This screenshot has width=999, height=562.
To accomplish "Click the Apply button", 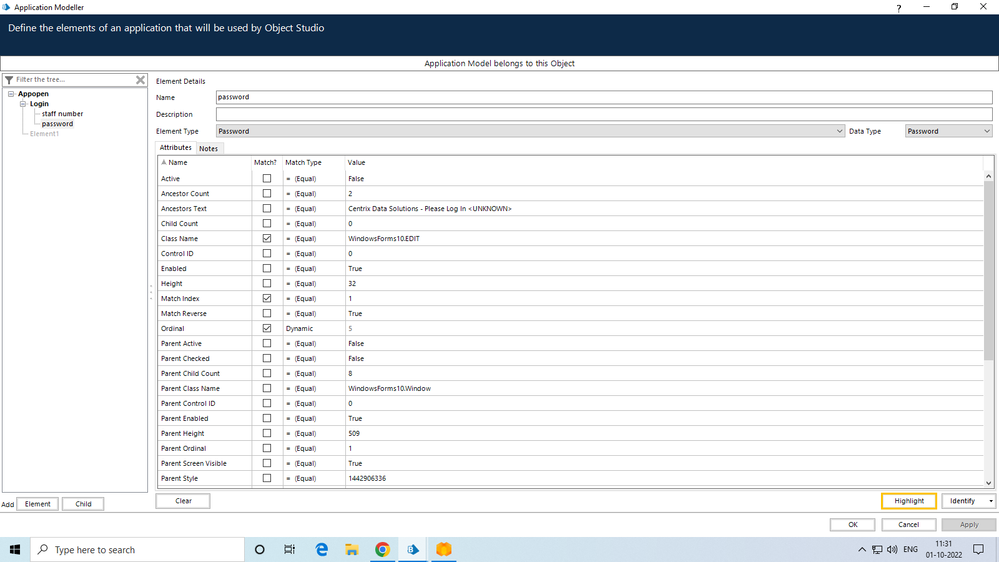I will [968, 524].
